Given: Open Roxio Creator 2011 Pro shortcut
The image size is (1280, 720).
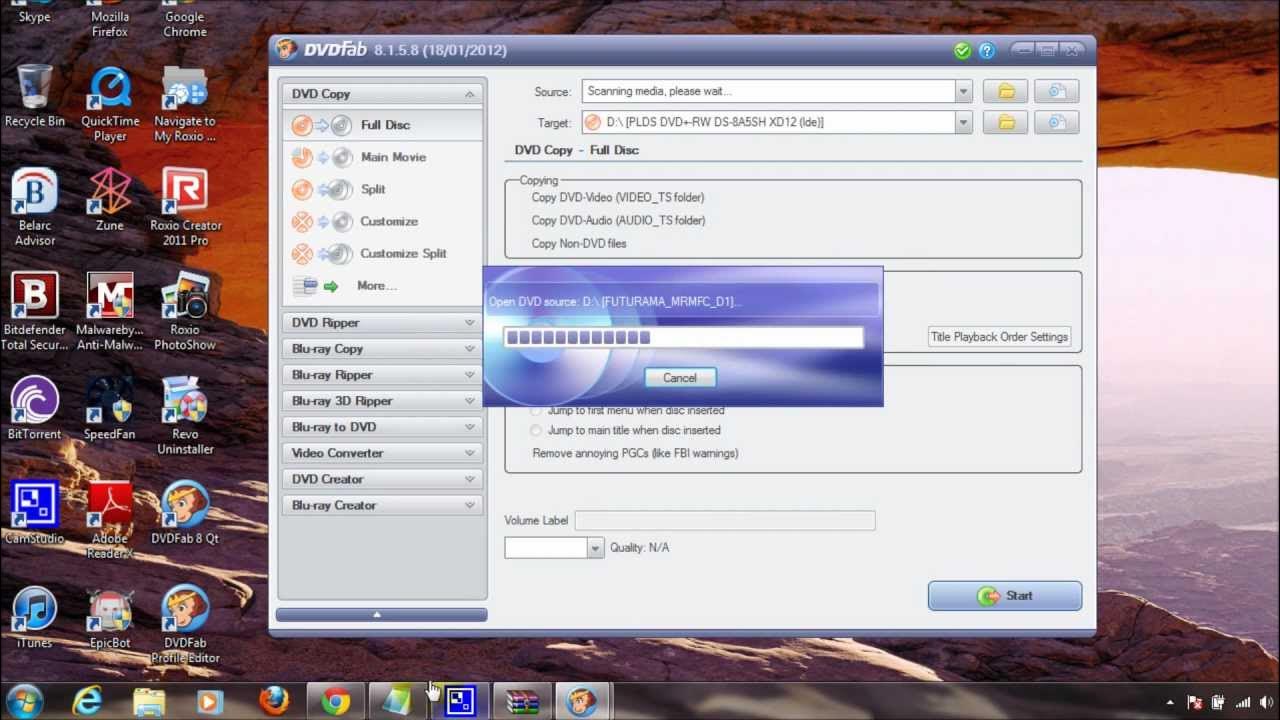Looking at the screenshot, I should (185, 207).
